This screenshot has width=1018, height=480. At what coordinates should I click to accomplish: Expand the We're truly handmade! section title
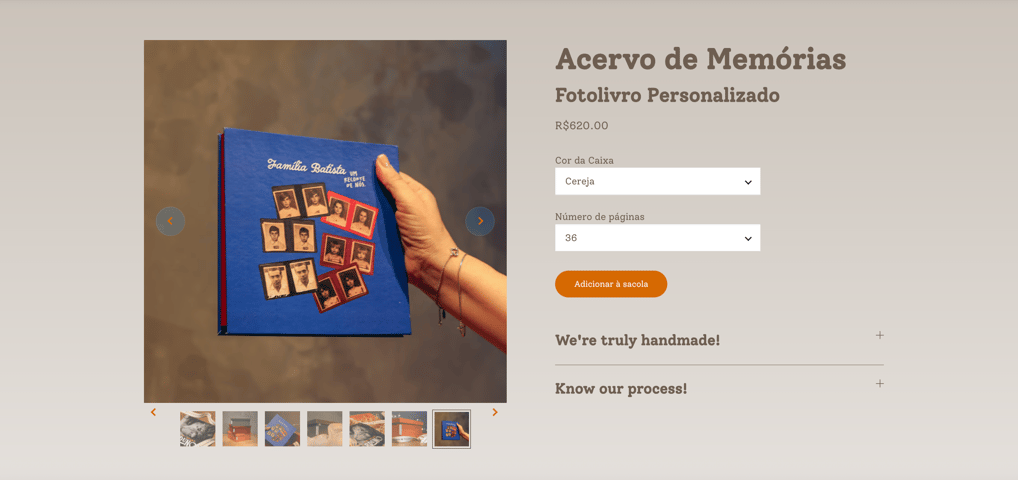click(638, 340)
